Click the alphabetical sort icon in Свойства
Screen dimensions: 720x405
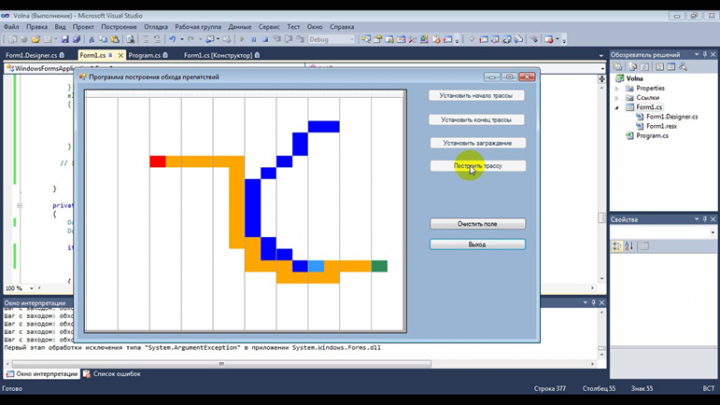tap(629, 246)
